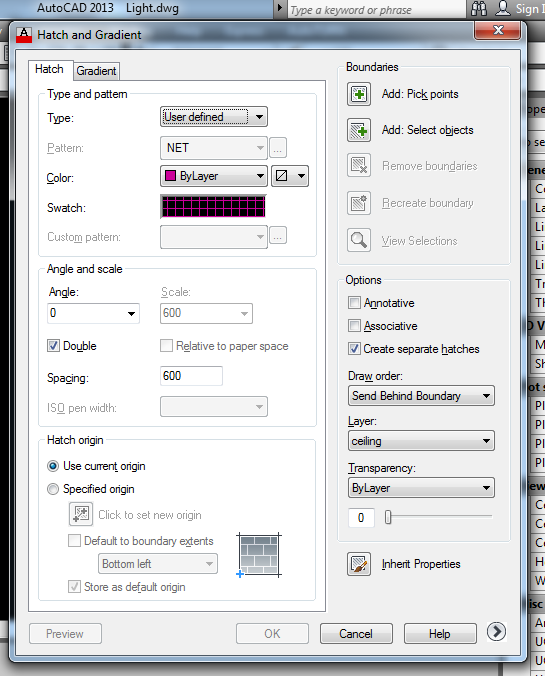Open the Bottom left origin dropdown
This screenshot has height=676, width=545.
pyautogui.click(x=158, y=564)
